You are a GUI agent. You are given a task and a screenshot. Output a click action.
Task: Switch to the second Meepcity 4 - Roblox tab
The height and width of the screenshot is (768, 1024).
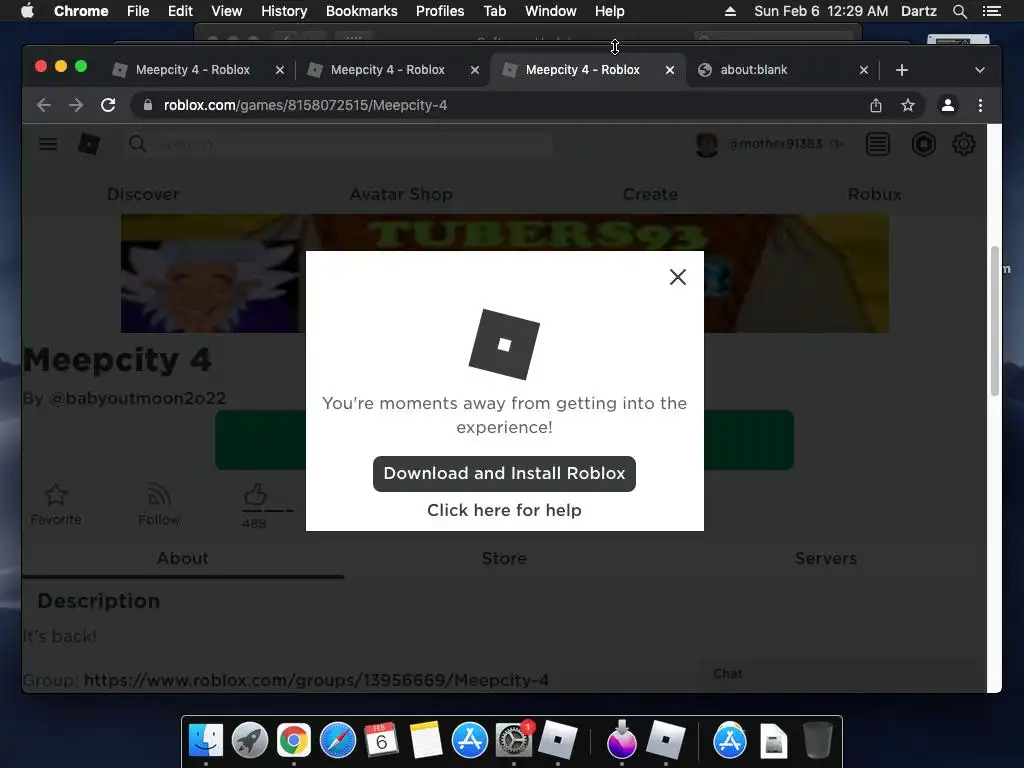pos(388,70)
